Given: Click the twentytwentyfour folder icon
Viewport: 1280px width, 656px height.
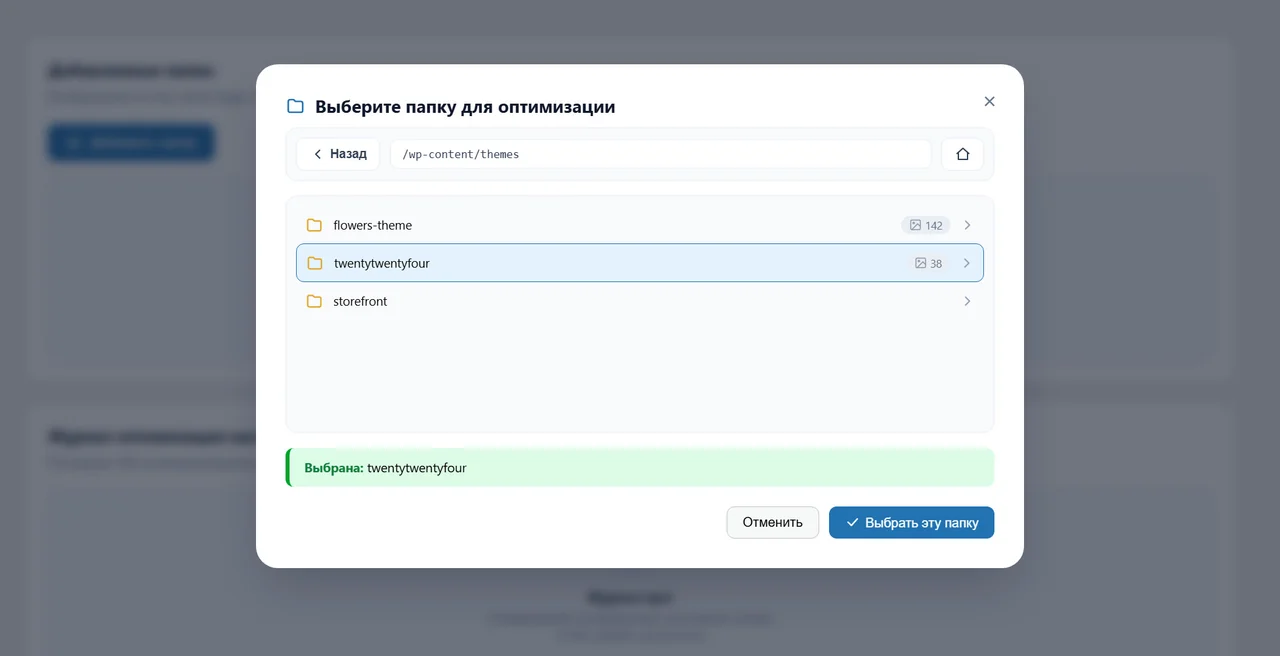Looking at the screenshot, I should click(315, 263).
